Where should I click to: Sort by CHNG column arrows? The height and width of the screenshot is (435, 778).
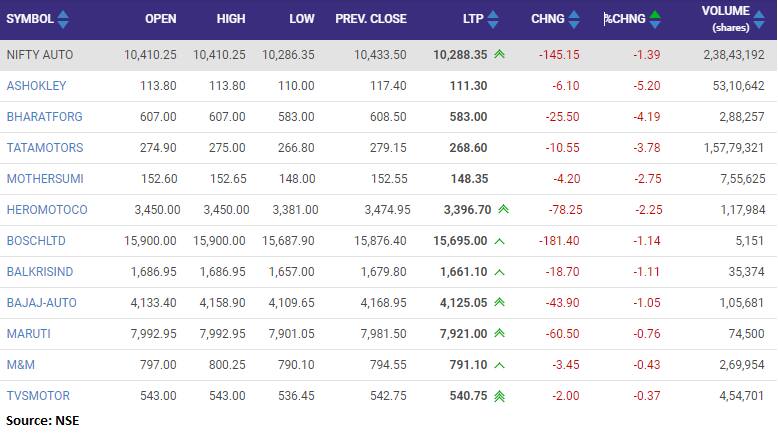coord(574,19)
